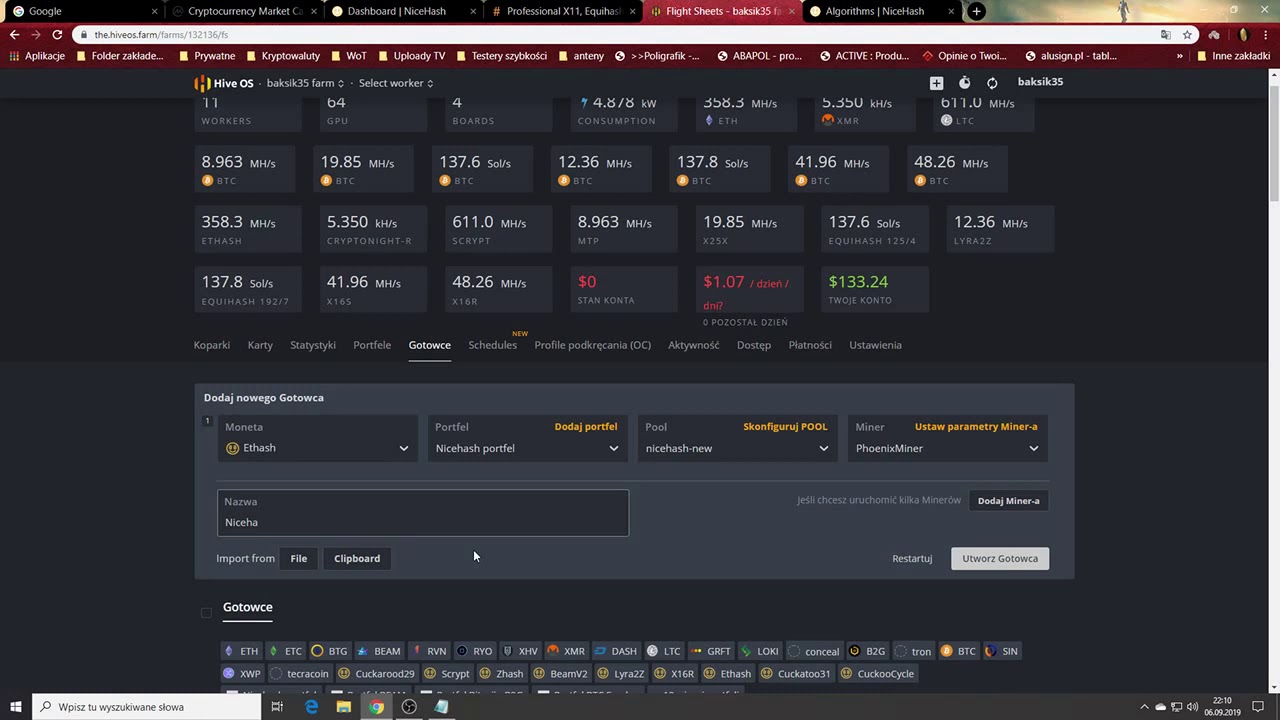
Task: Filter flight sheets by SIN coin tag
Action: pos(1002,651)
